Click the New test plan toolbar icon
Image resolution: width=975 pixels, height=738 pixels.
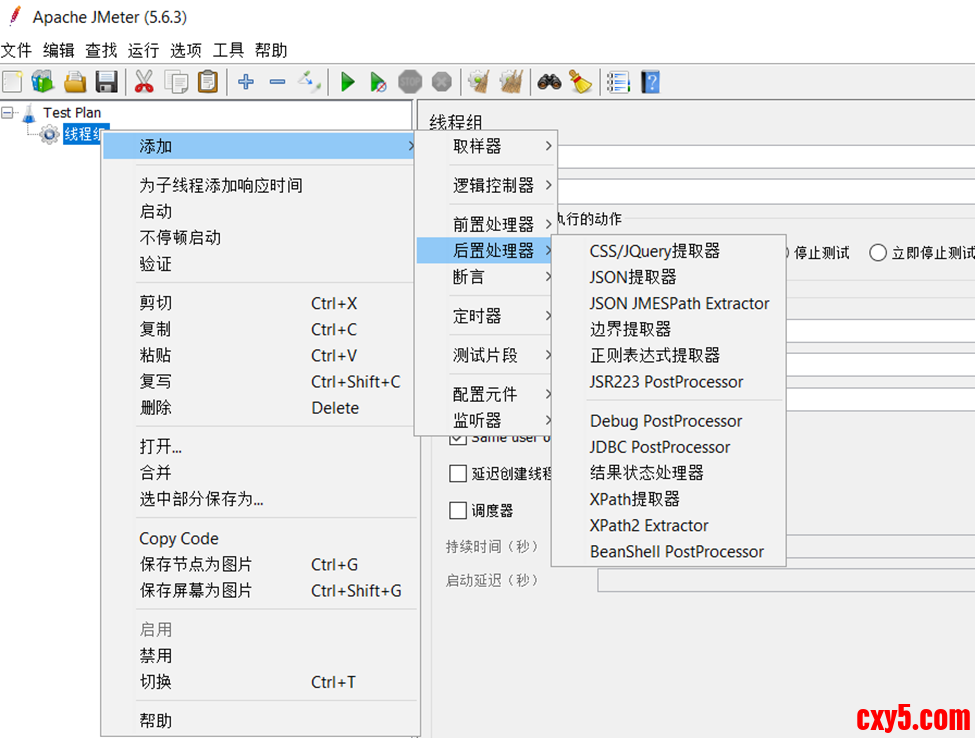12,82
